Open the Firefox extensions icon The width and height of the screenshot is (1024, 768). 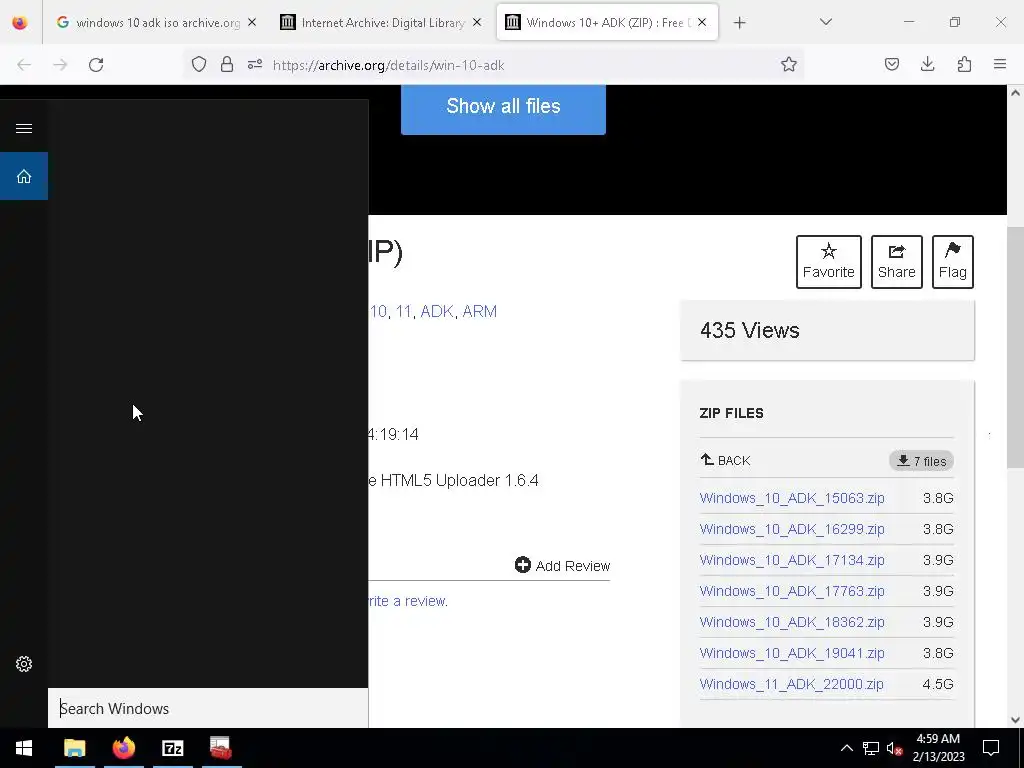click(x=964, y=65)
